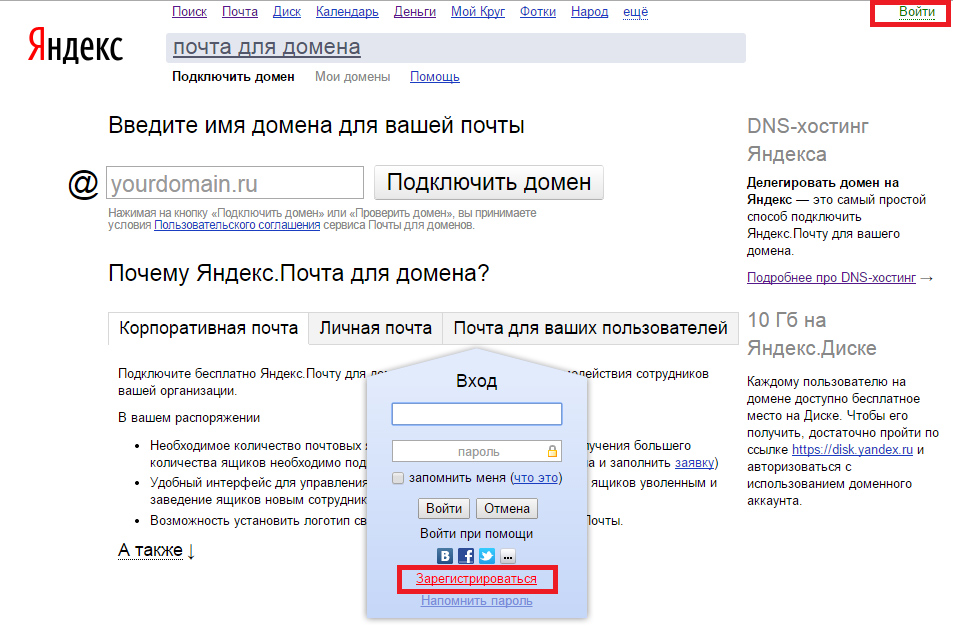This screenshot has width=953, height=638.
Task: Open Фотки in top navigation
Action: pyautogui.click(x=537, y=12)
